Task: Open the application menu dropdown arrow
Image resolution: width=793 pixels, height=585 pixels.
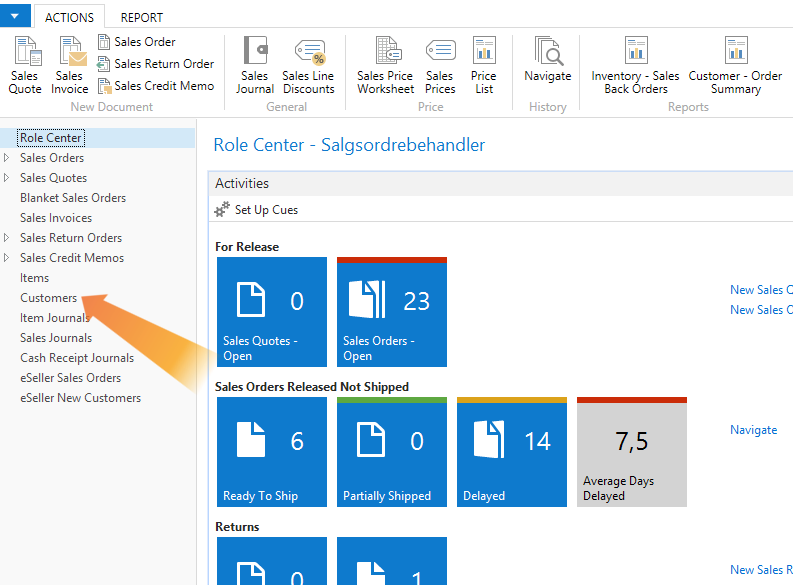Action: (15, 16)
